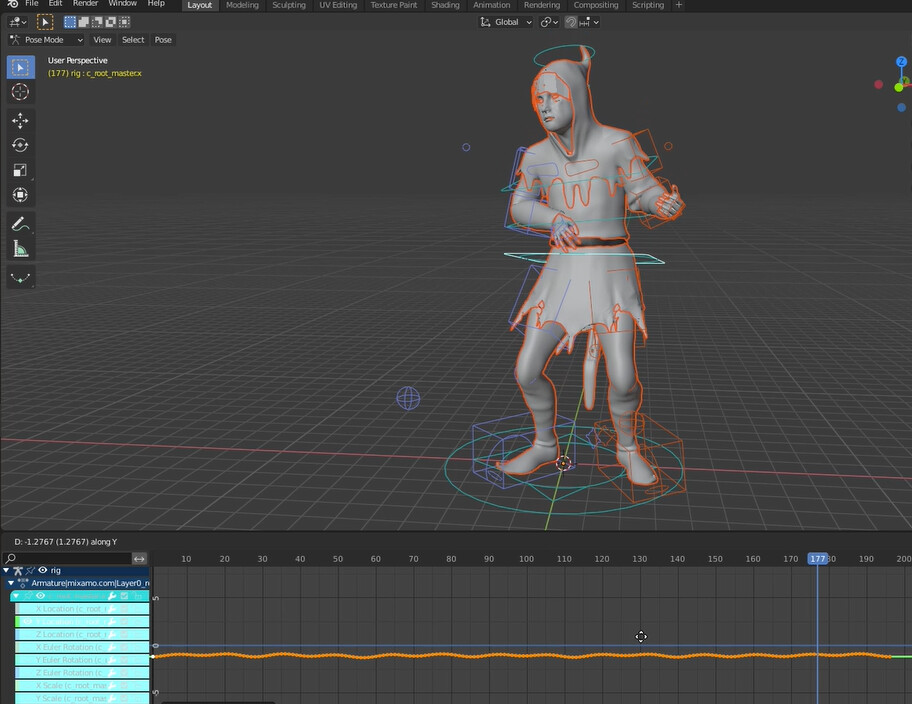912x704 pixels.
Task: Activate the Annotate tool
Action: pos(20,222)
